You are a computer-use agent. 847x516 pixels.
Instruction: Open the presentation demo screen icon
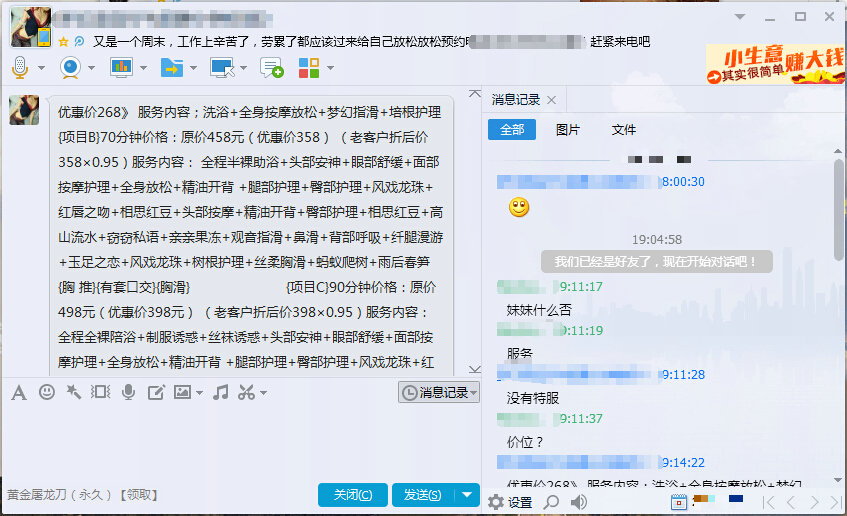coord(121,68)
